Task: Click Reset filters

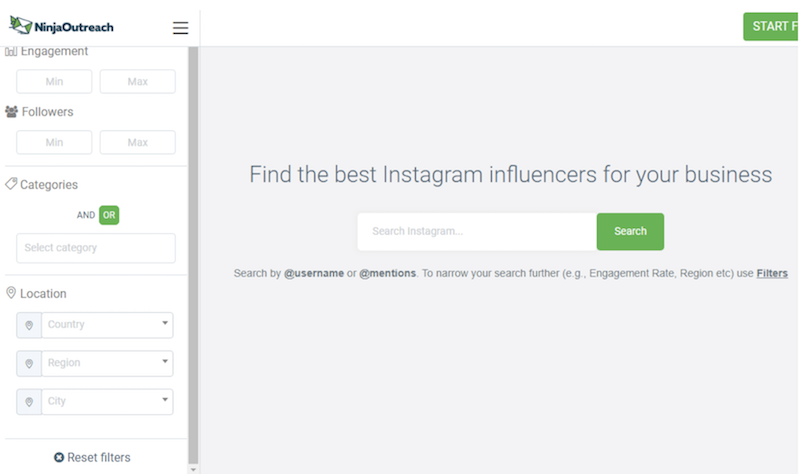Action: pyautogui.click(x=92, y=458)
